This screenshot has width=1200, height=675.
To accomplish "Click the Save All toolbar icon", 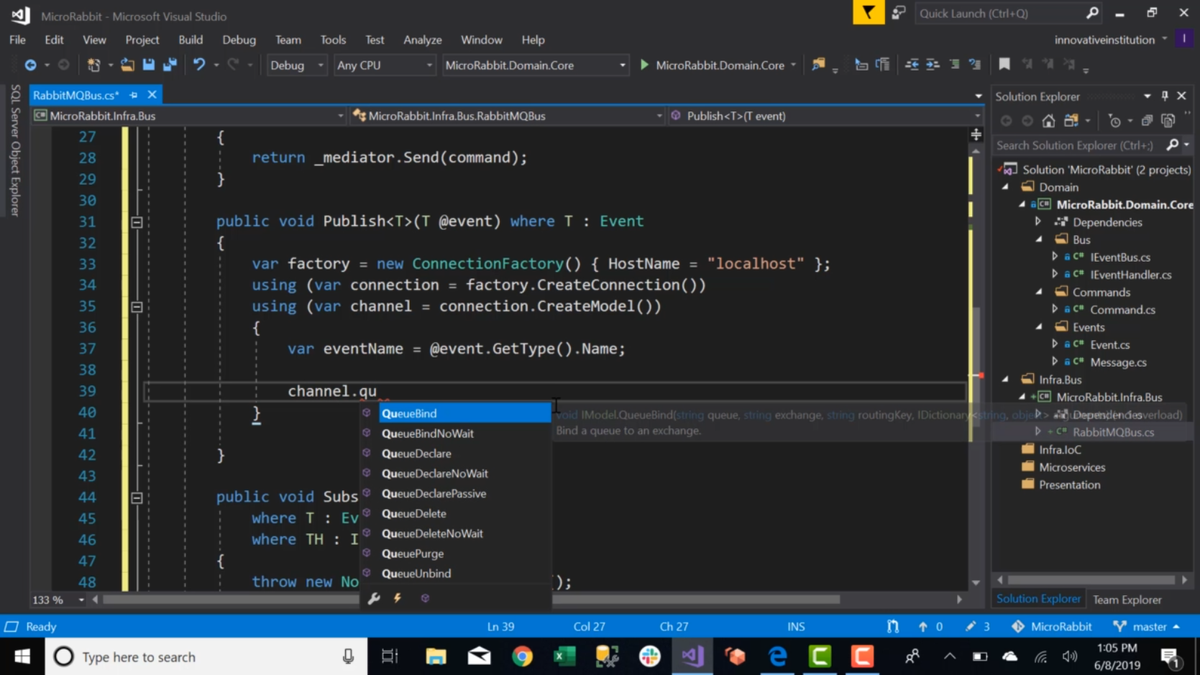I will click(x=169, y=65).
